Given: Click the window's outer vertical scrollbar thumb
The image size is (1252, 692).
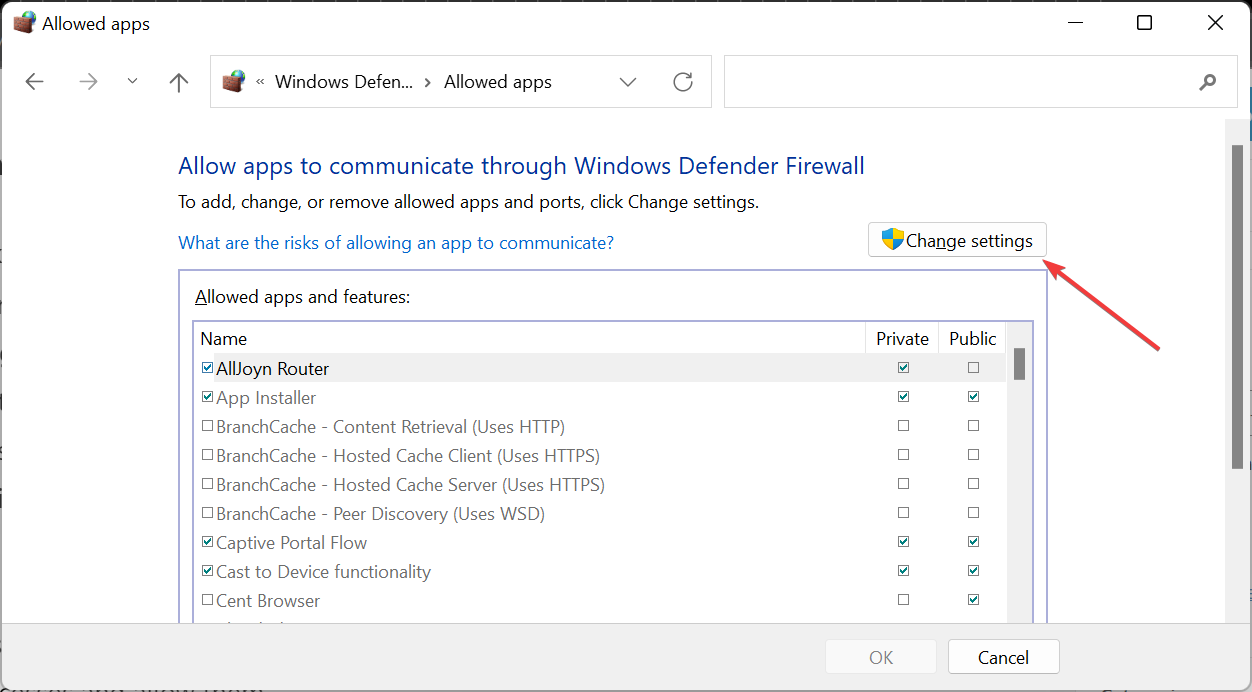Looking at the screenshot, I should (1237, 307).
